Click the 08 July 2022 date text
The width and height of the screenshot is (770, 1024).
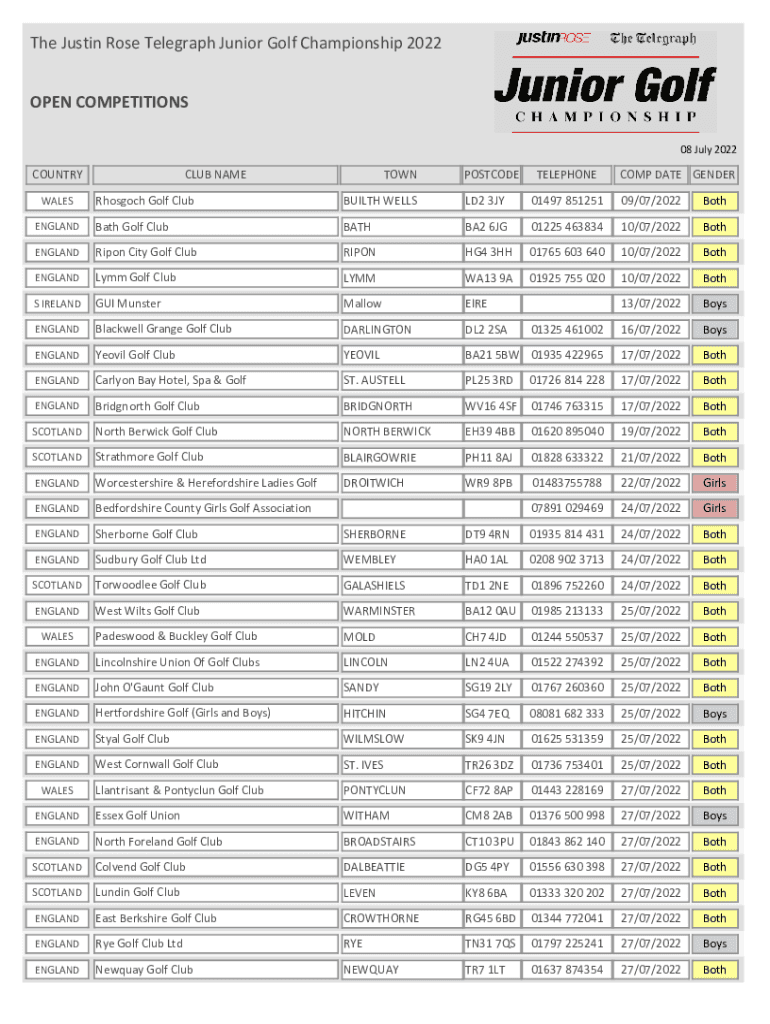tap(708, 150)
